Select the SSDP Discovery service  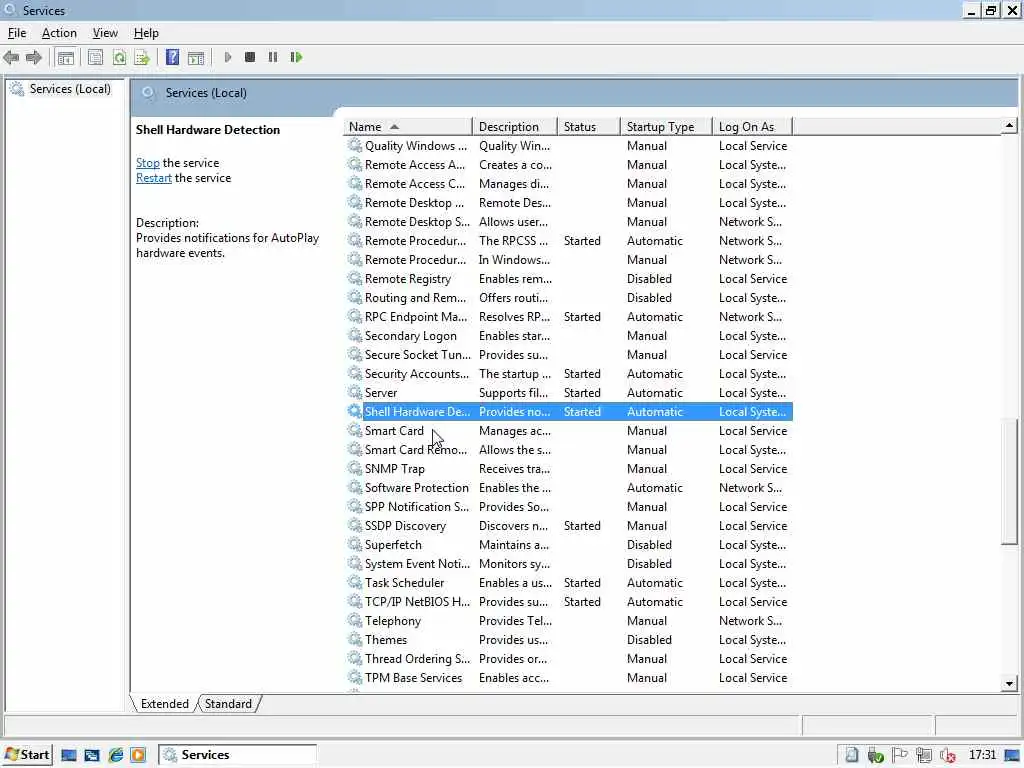click(x=568, y=525)
